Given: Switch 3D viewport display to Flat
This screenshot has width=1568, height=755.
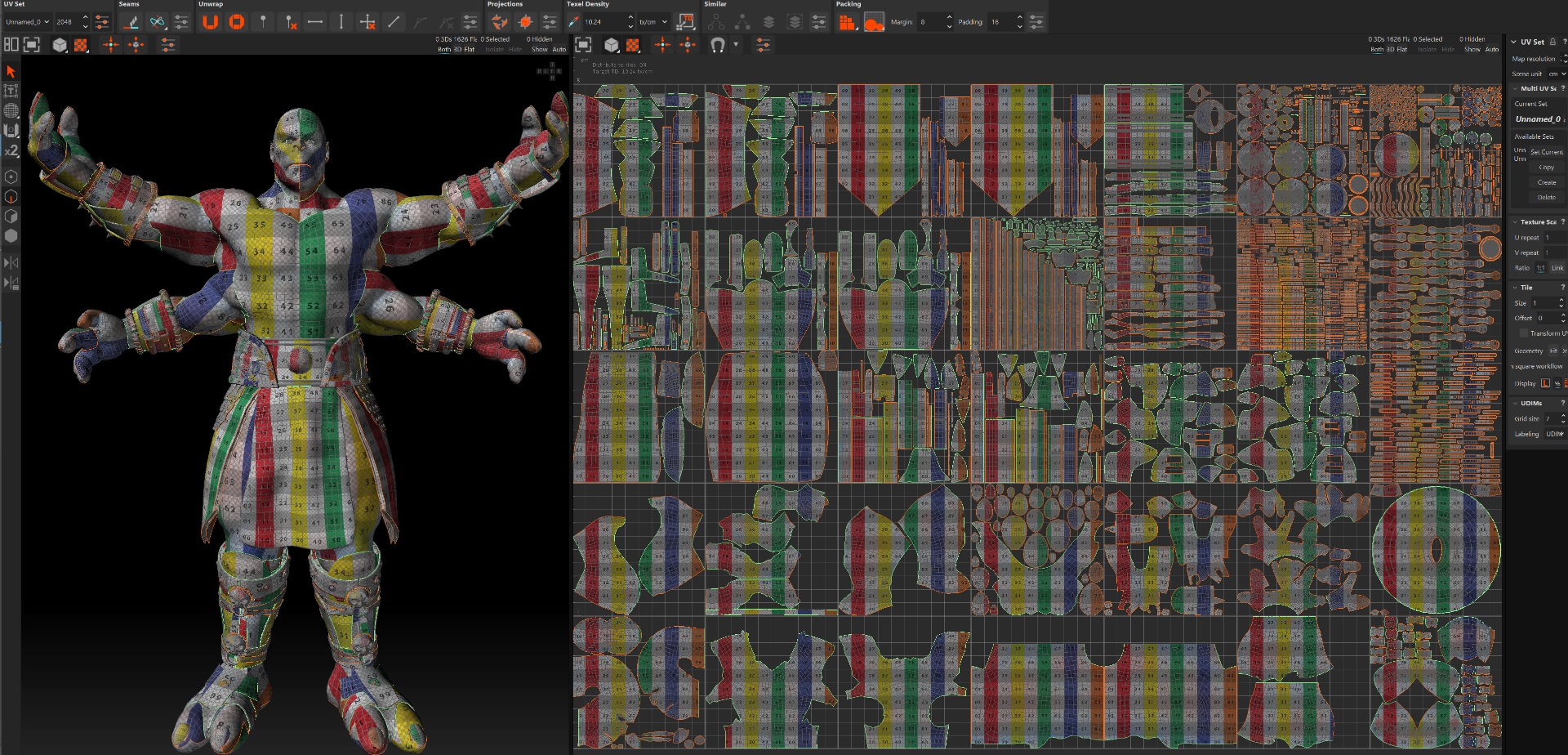Looking at the screenshot, I should 470,50.
